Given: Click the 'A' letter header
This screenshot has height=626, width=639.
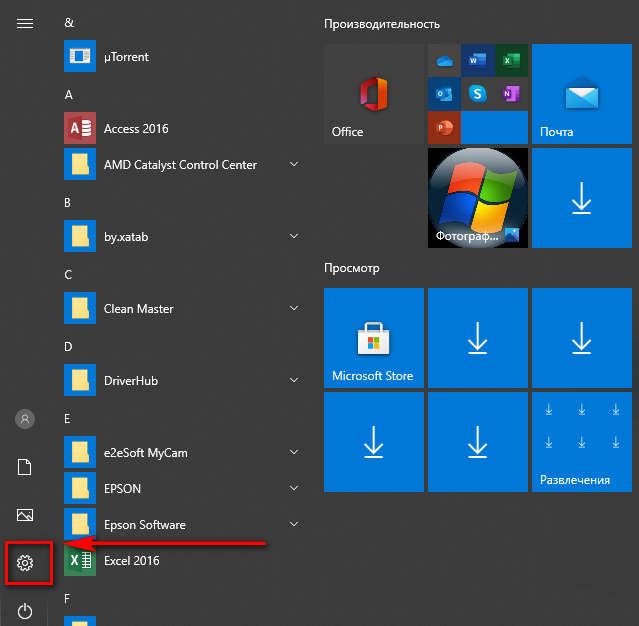Looking at the screenshot, I should [x=68, y=95].
